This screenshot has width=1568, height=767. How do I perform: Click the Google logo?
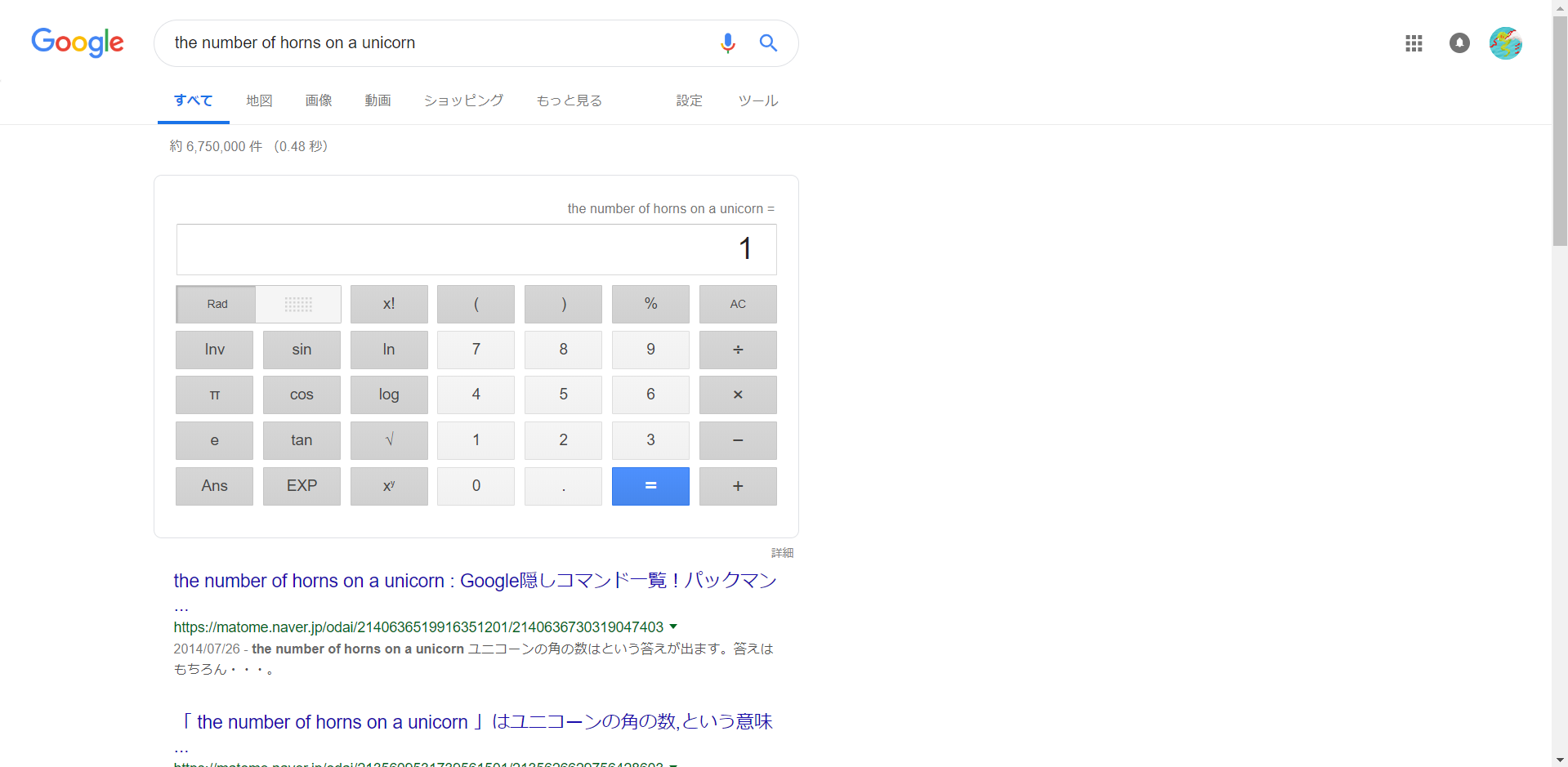tap(78, 42)
